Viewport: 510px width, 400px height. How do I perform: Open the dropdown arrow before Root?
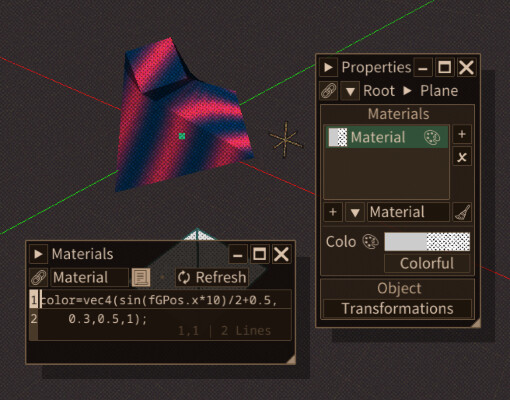click(350, 91)
